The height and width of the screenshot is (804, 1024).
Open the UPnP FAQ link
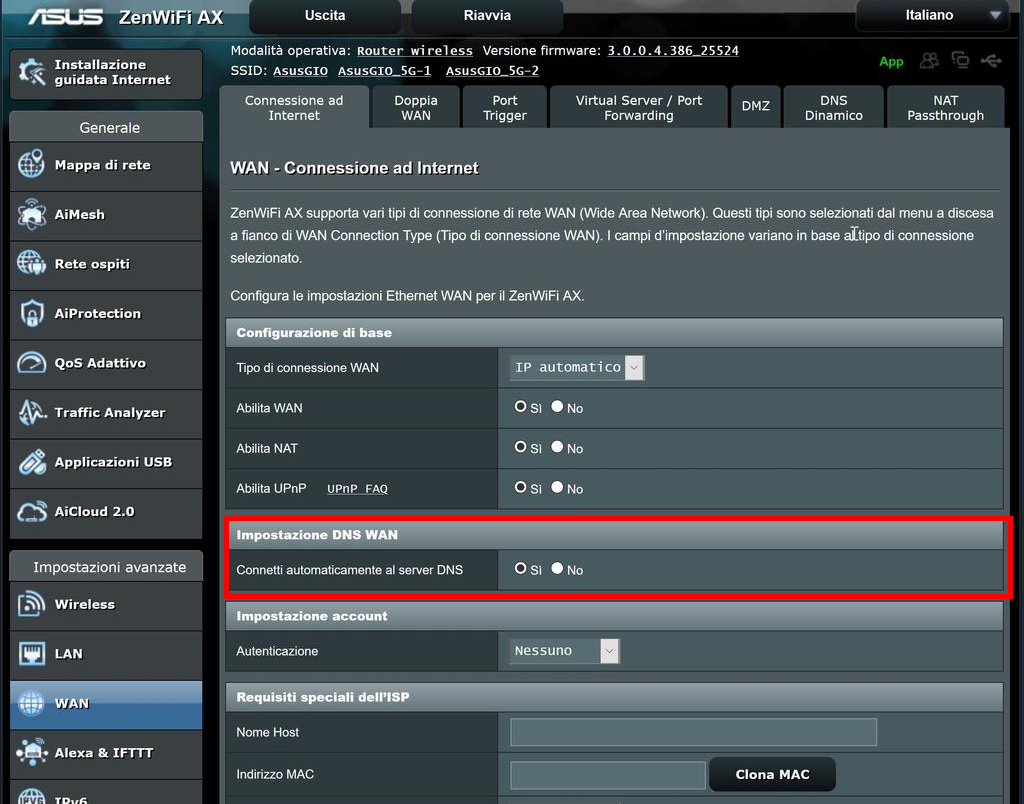(x=357, y=489)
